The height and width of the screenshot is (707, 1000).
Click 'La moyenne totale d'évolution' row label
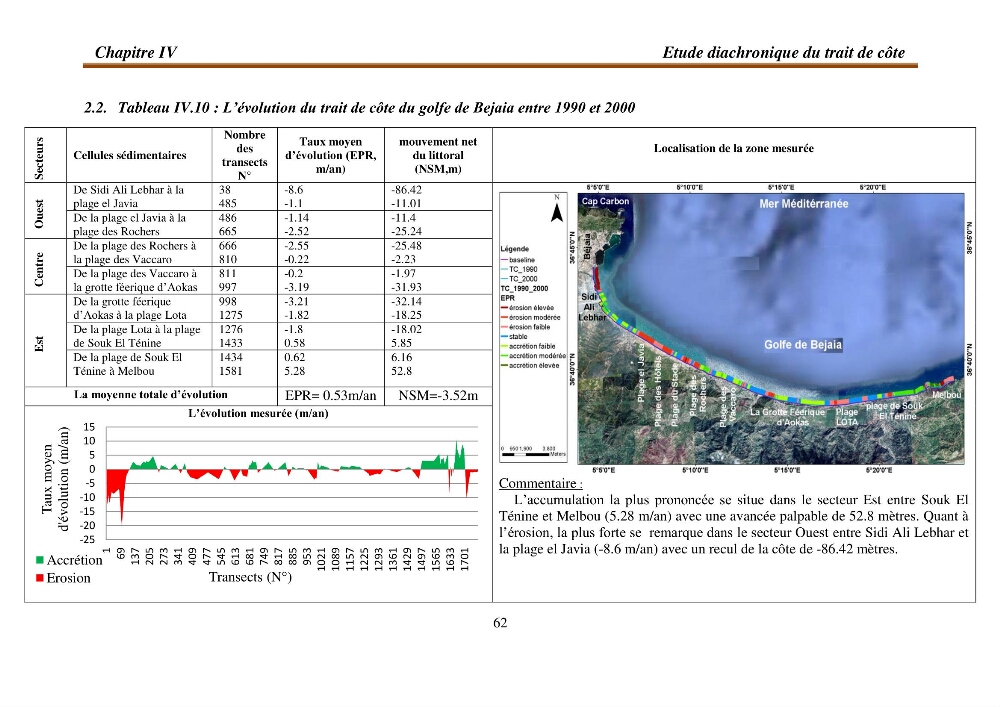[151, 395]
